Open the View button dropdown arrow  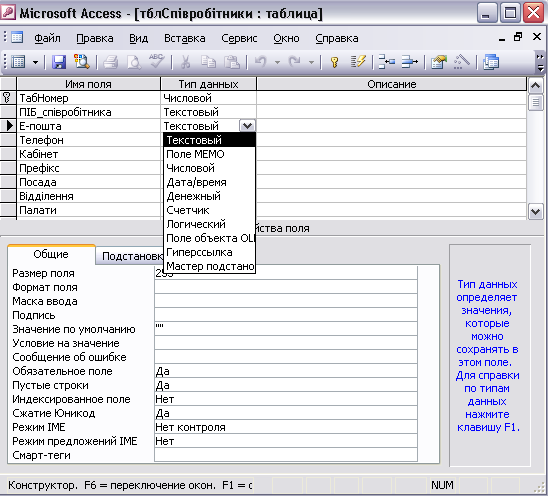[x=36, y=63]
